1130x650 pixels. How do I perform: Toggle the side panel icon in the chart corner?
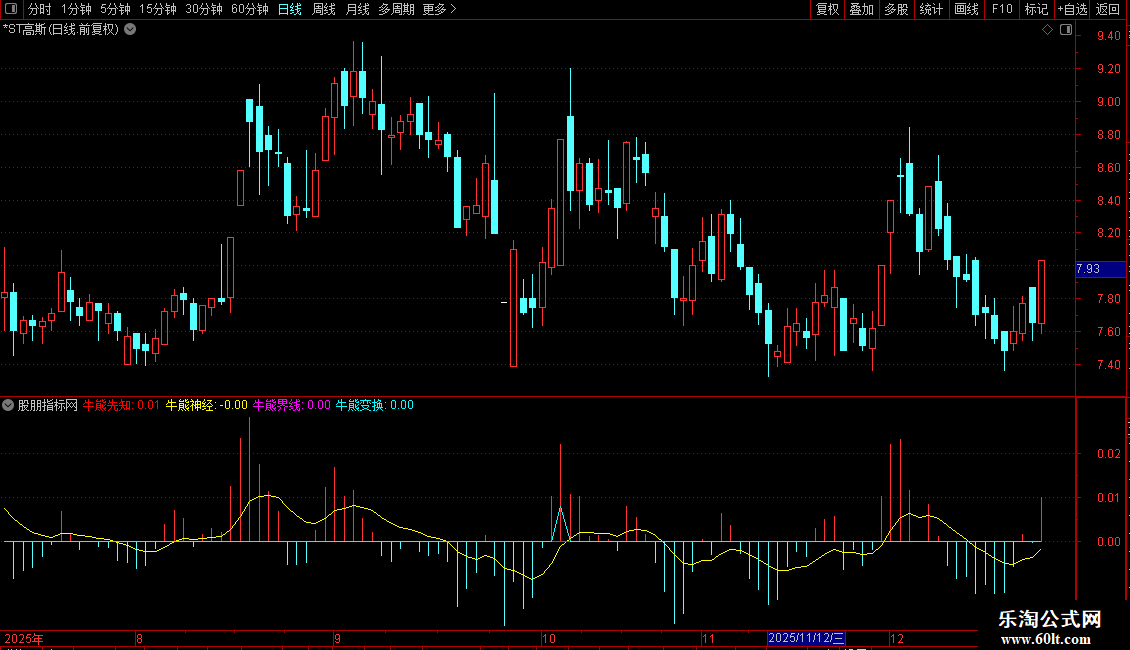point(1066,30)
